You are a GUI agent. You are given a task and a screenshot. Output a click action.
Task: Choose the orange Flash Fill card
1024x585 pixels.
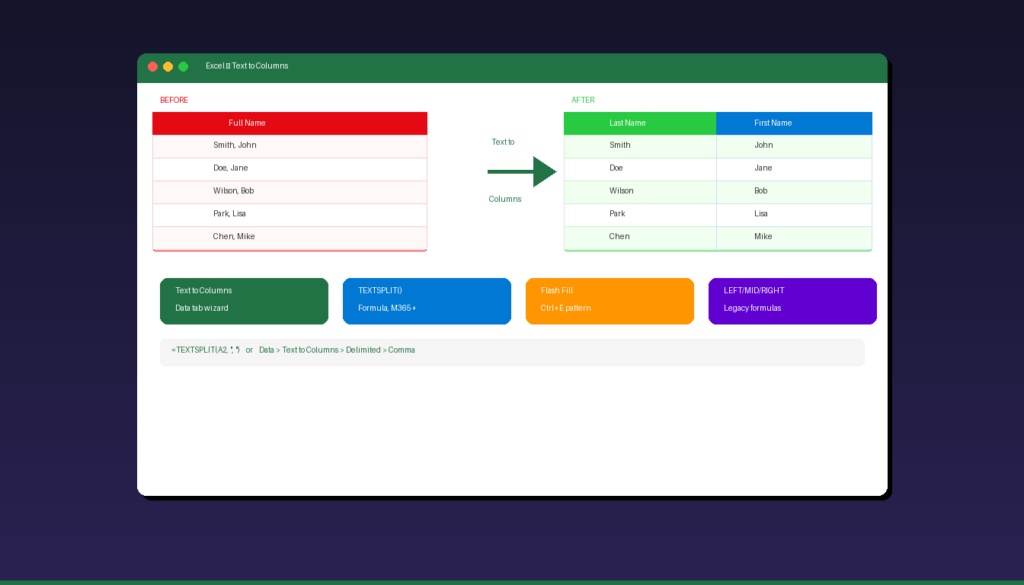(x=609, y=301)
